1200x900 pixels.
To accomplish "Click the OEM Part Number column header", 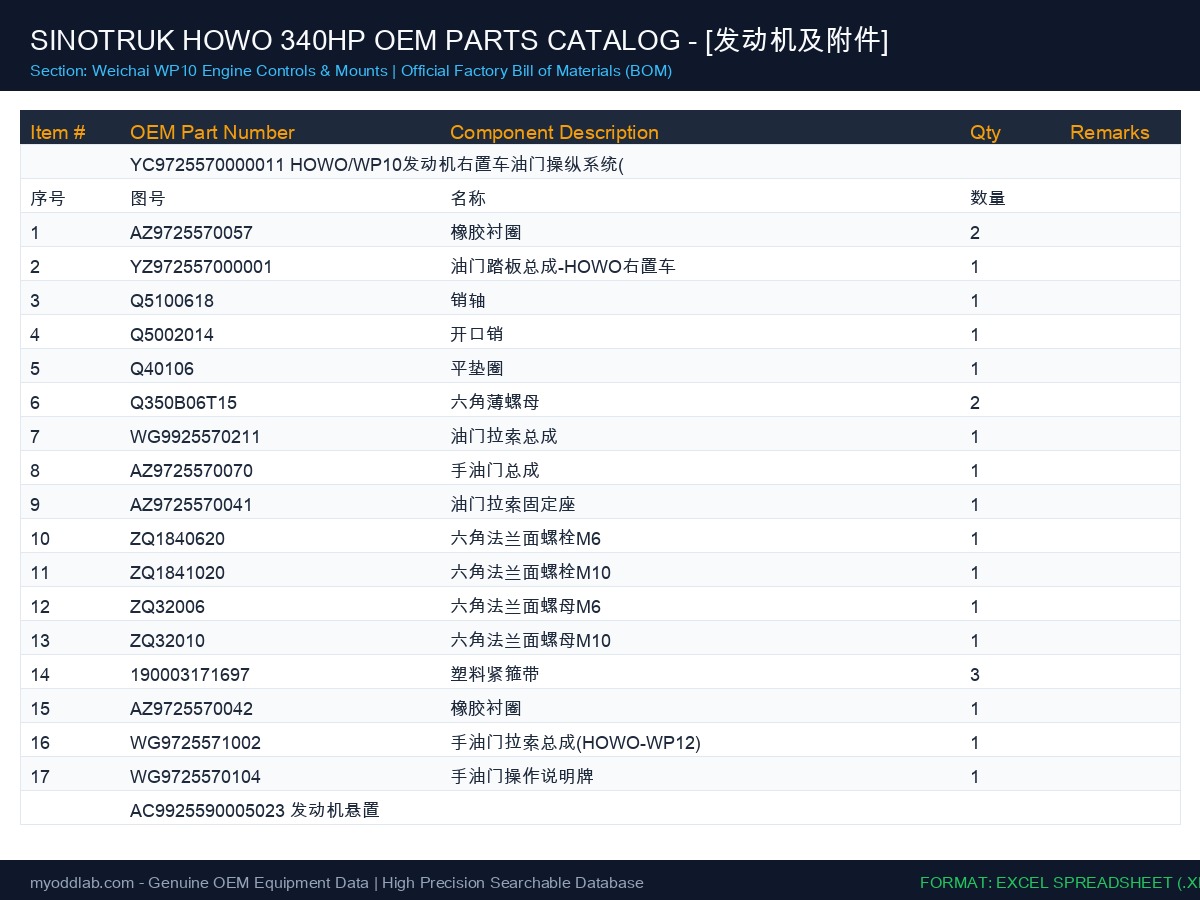I will click(212, 132).
